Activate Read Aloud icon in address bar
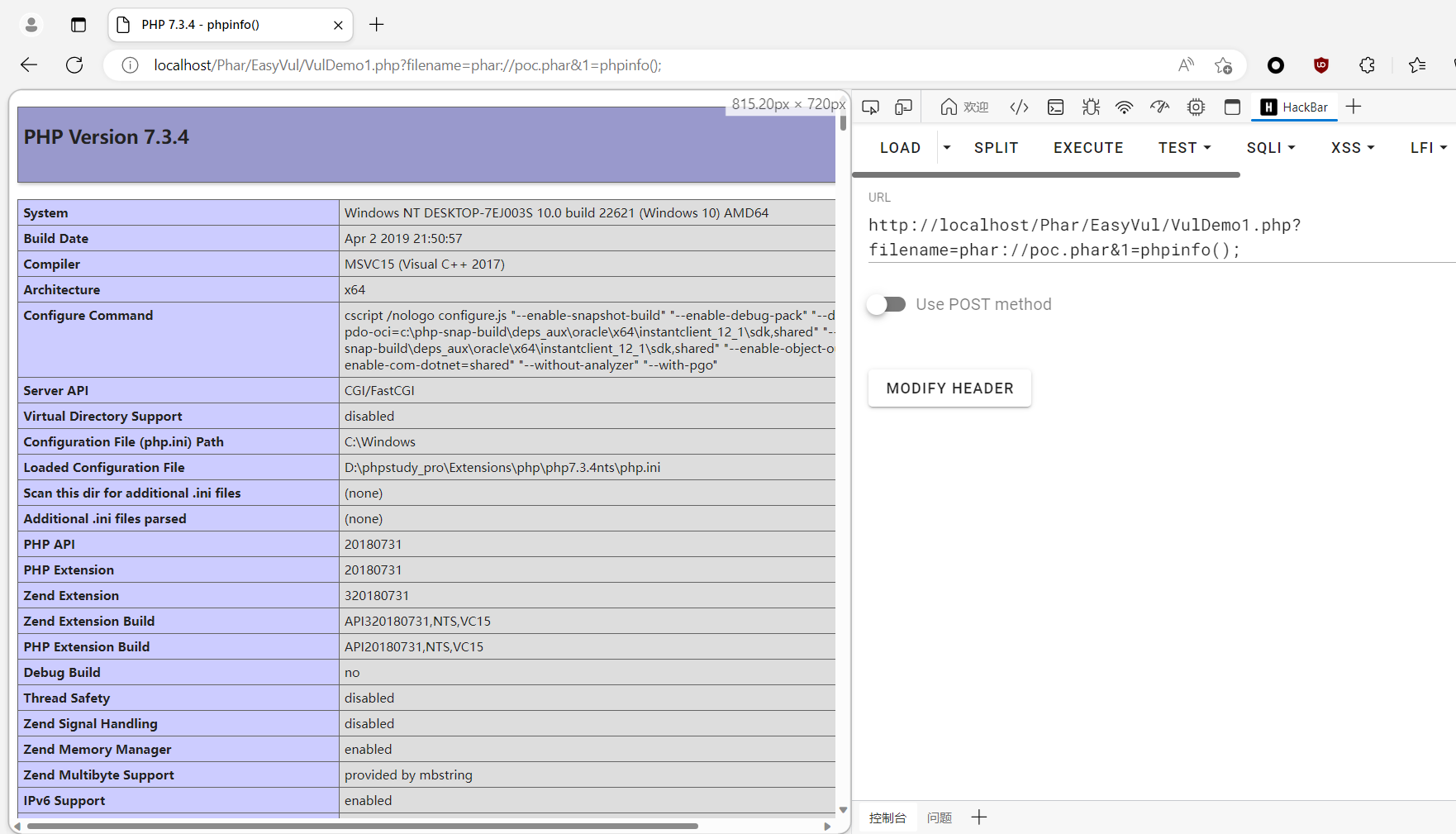This screenshot has height=834, width=1456. coord(1186,65)
